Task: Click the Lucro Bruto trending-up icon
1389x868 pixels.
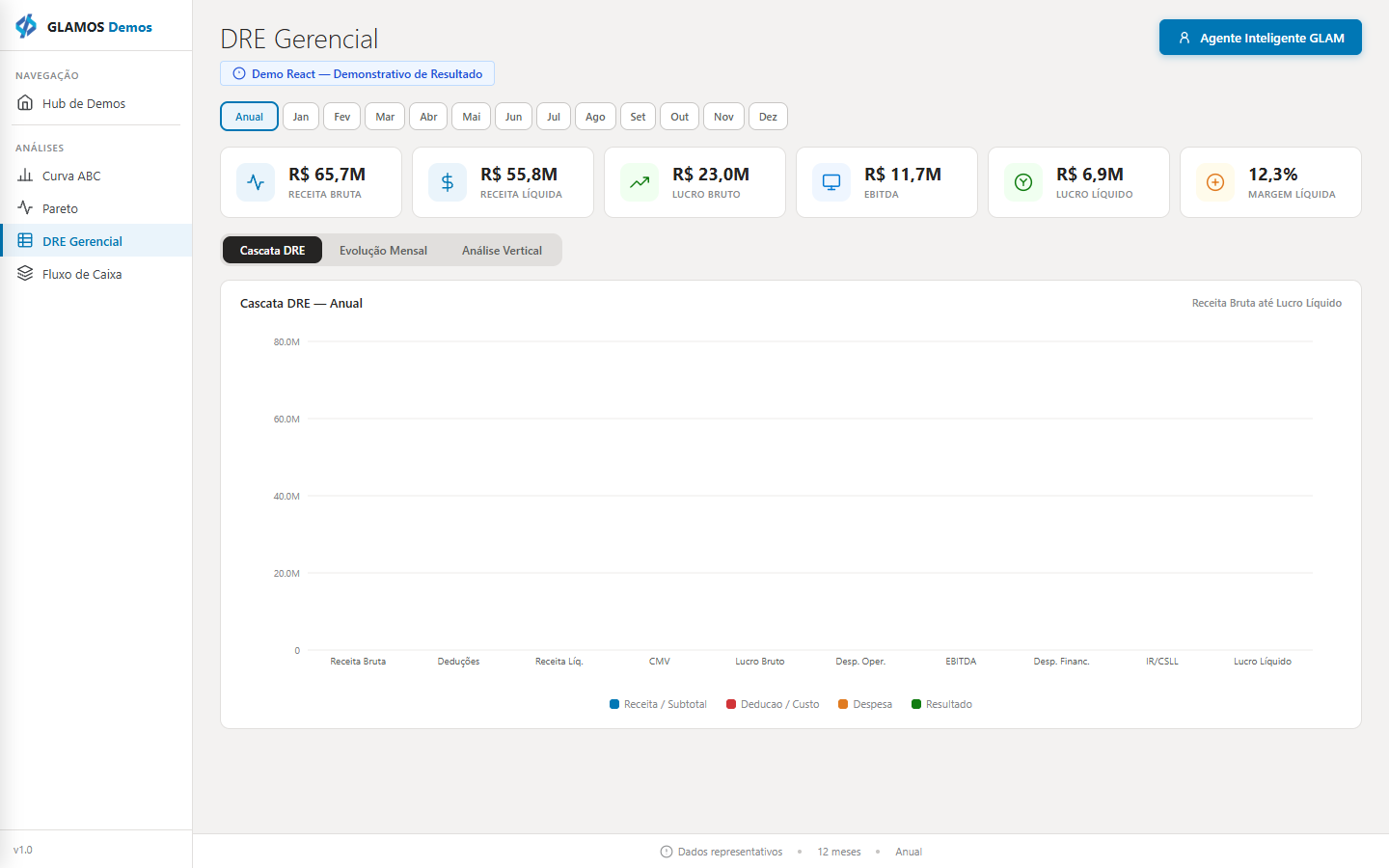Action: tap(640, 182)
